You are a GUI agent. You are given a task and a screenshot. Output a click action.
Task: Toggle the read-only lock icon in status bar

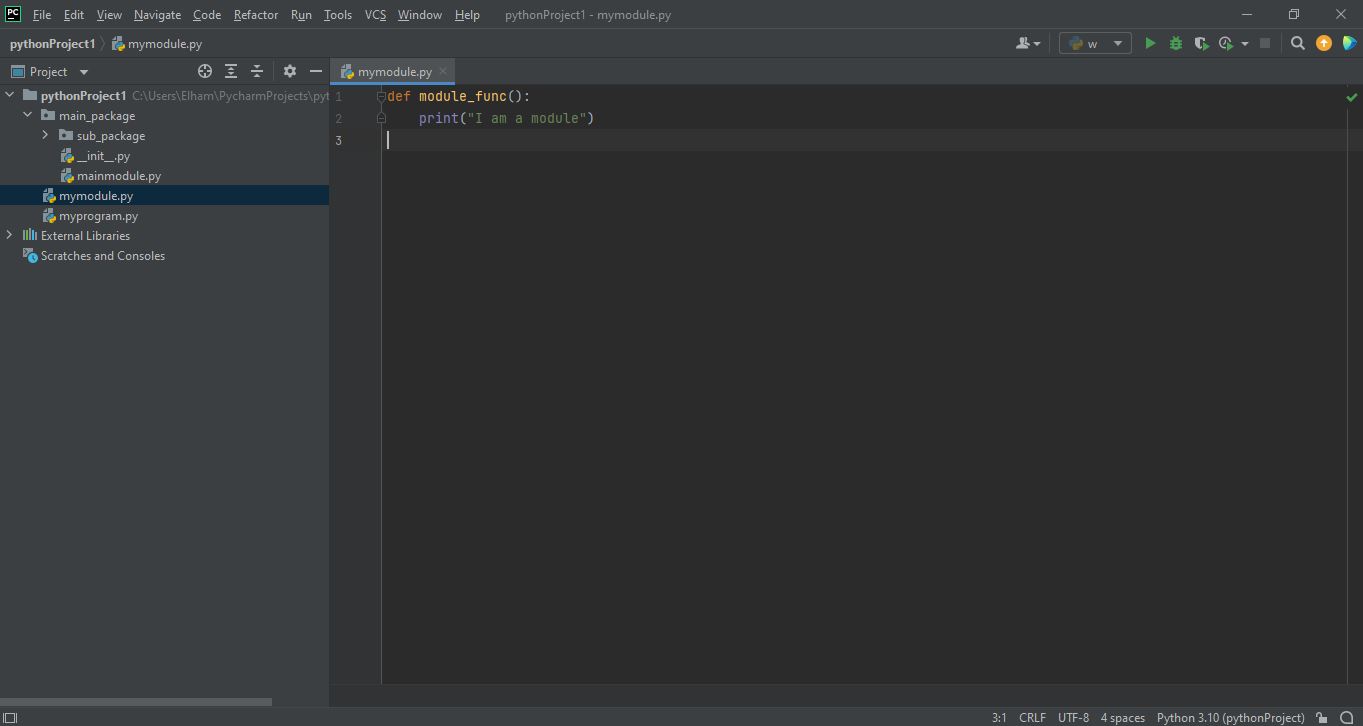[1322, 717]
